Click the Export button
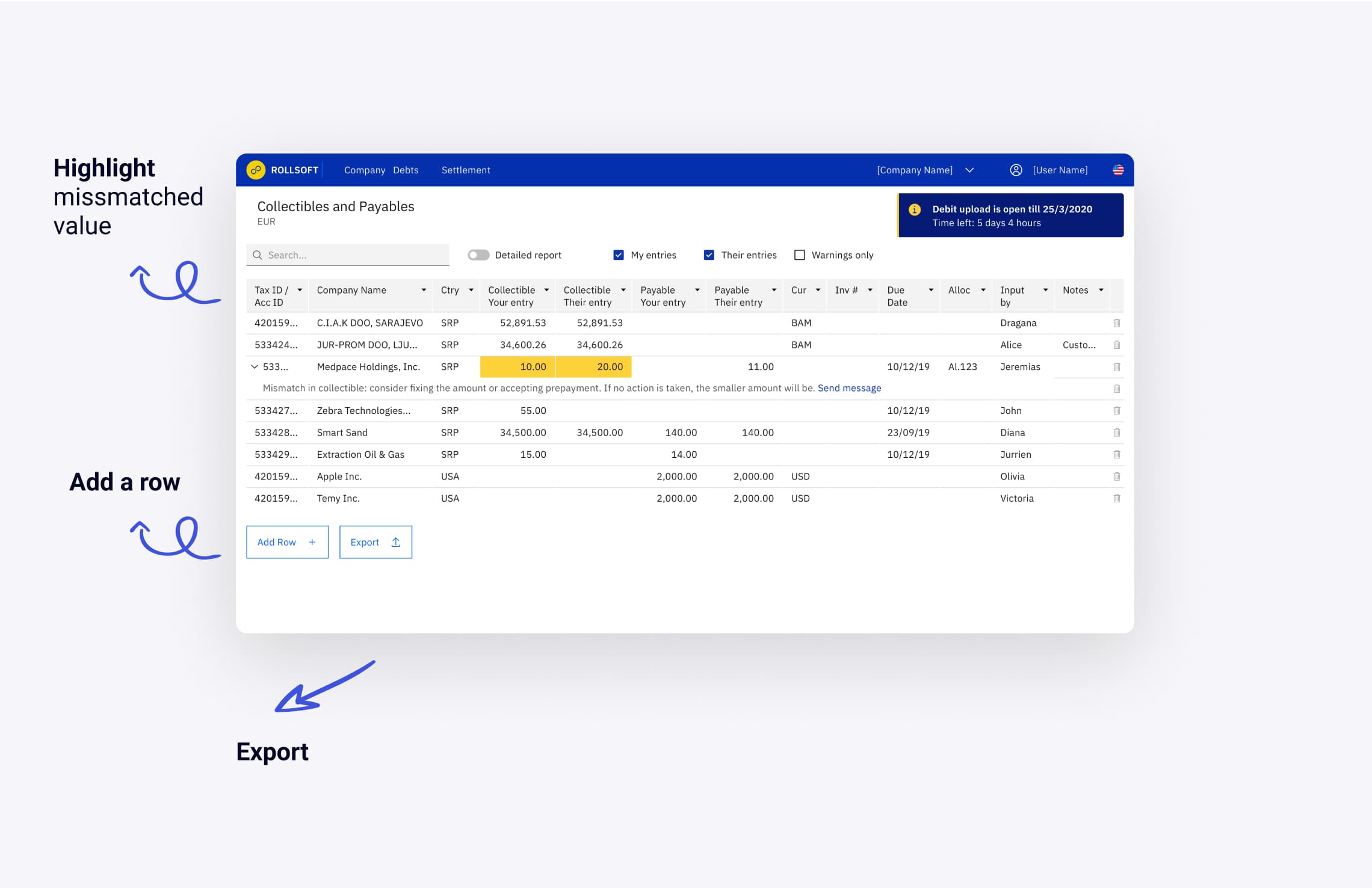 pos(375,542)
